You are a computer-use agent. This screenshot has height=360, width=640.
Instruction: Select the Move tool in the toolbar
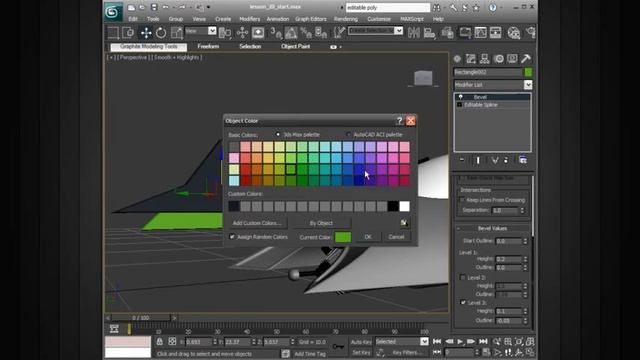pos(146,33)
